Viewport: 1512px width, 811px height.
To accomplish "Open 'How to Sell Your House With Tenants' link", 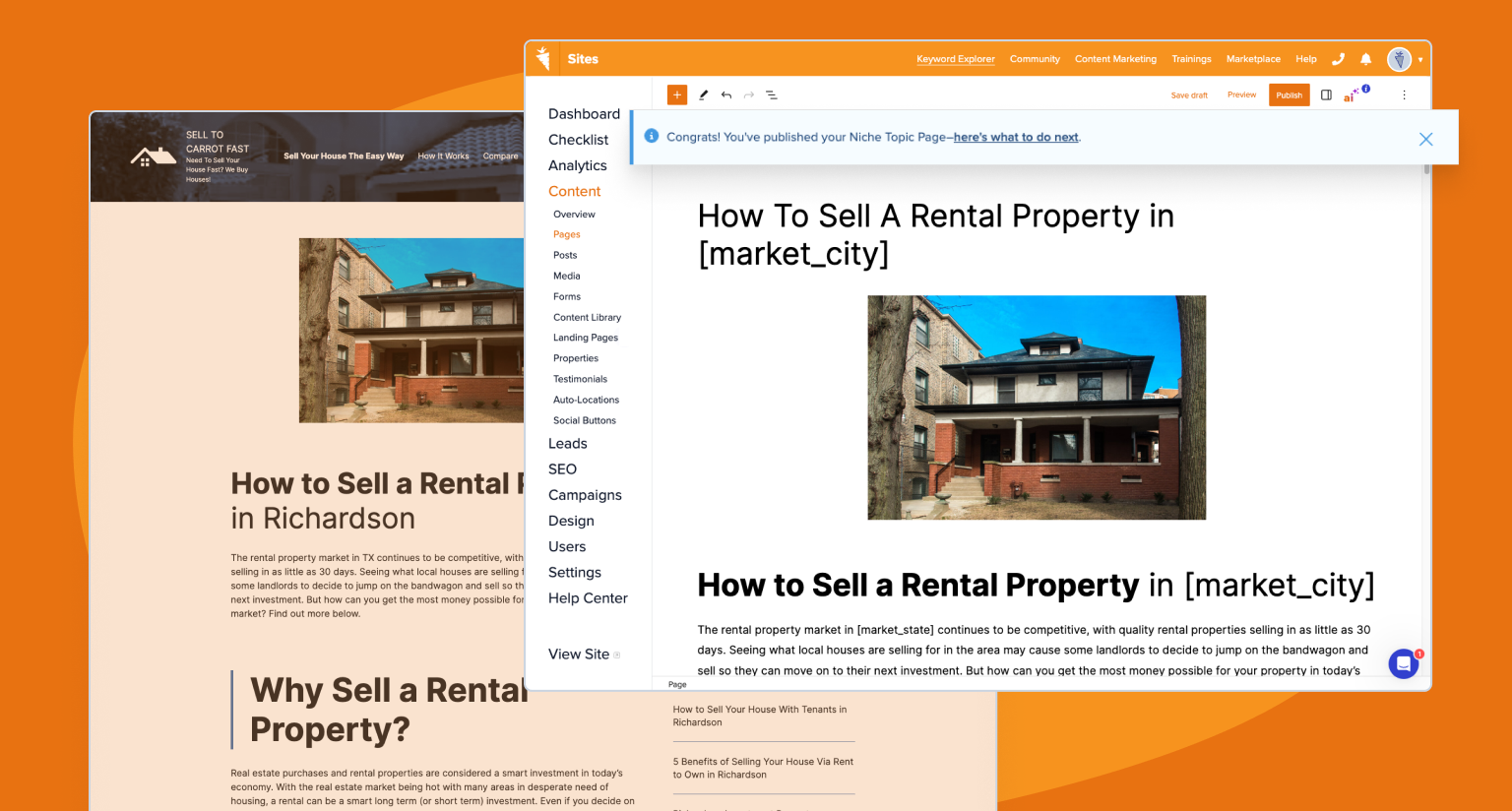I will click(760, 716).
